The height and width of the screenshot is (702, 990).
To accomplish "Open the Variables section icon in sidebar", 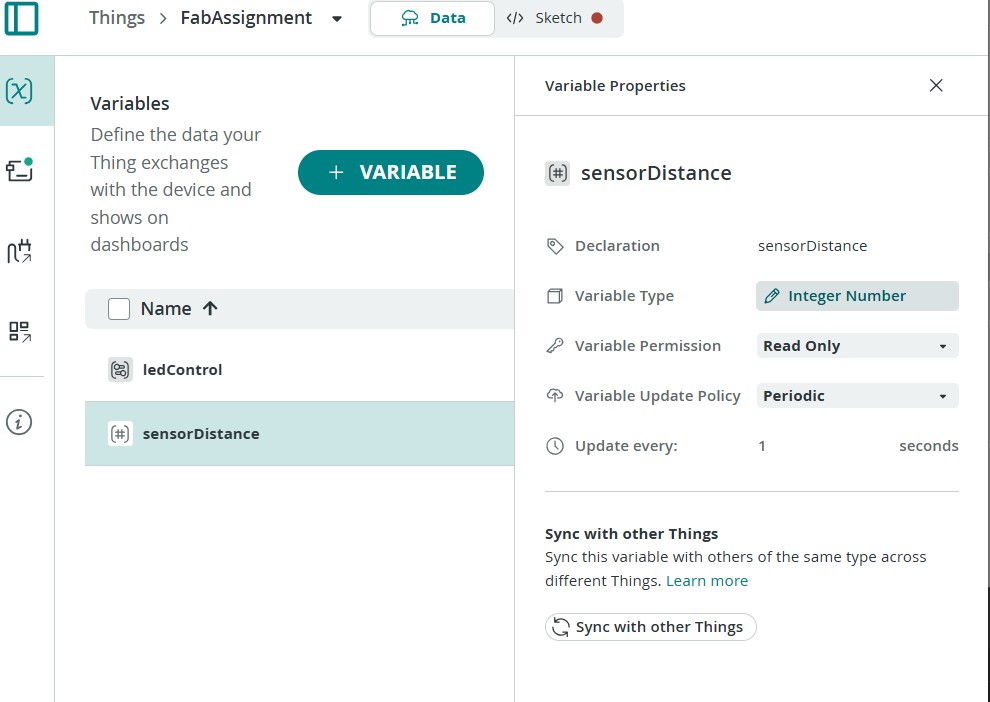I will coord(19,91).
